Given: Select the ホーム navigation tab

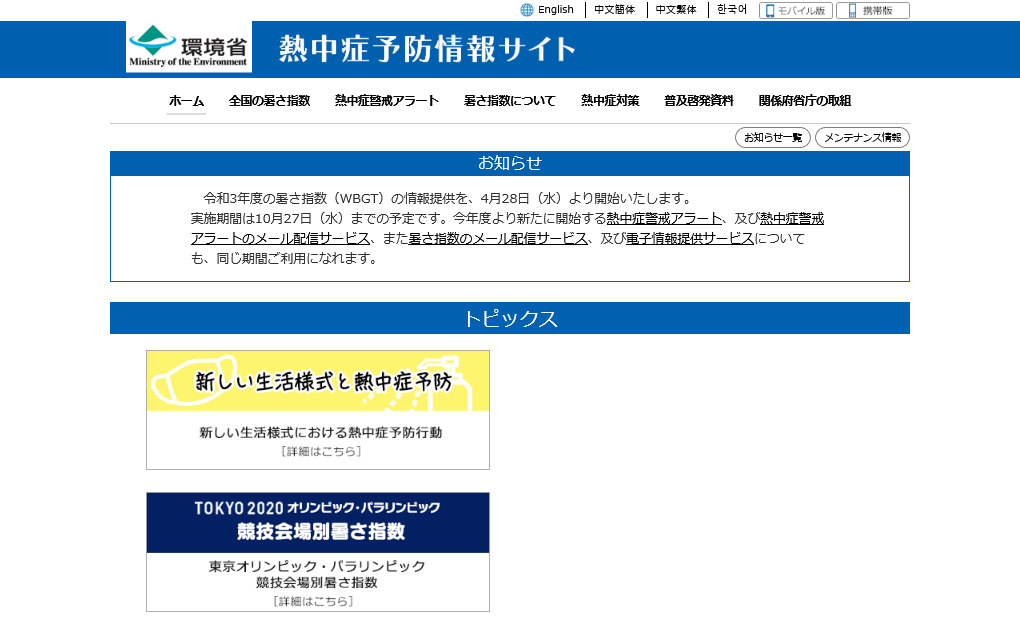Looking at the screenshot, I should pos(186,101).
